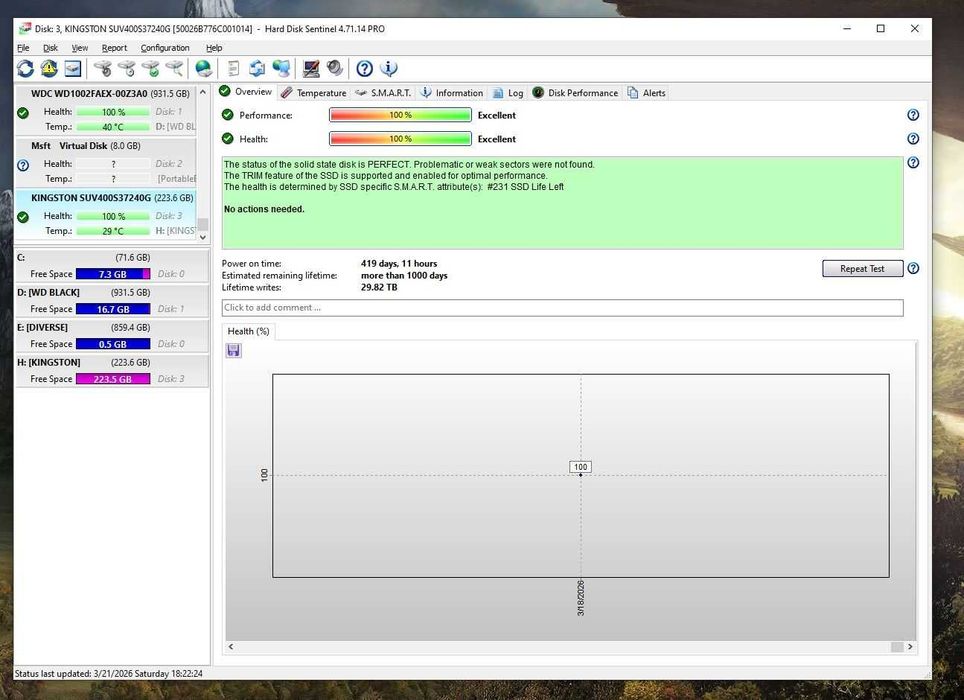Click the '29.82 TB' lifetime writes value
This screenshot has height=700, width=964.
(x=379, y=288)
